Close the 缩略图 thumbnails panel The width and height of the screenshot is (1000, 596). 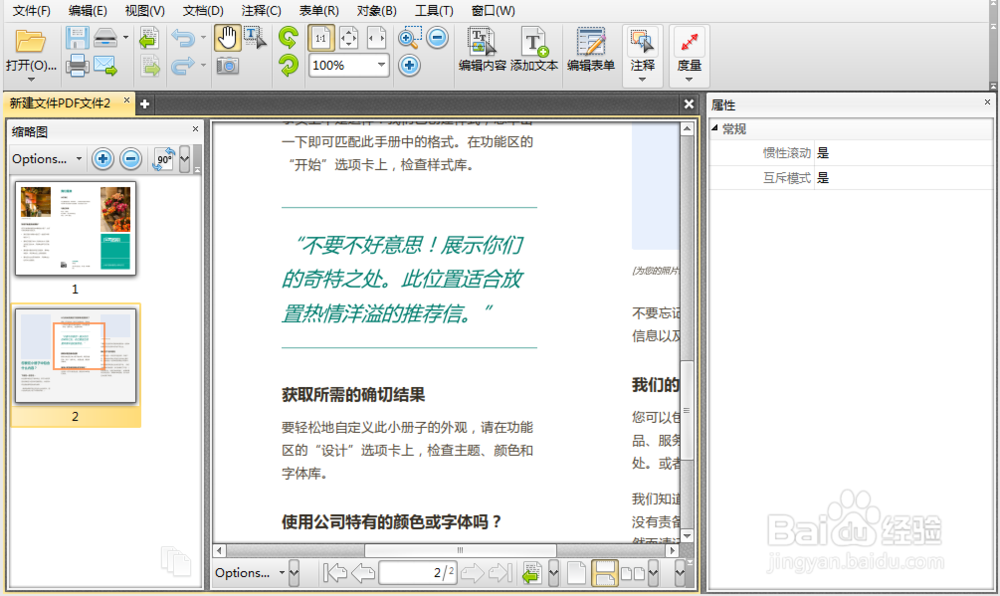195,129
